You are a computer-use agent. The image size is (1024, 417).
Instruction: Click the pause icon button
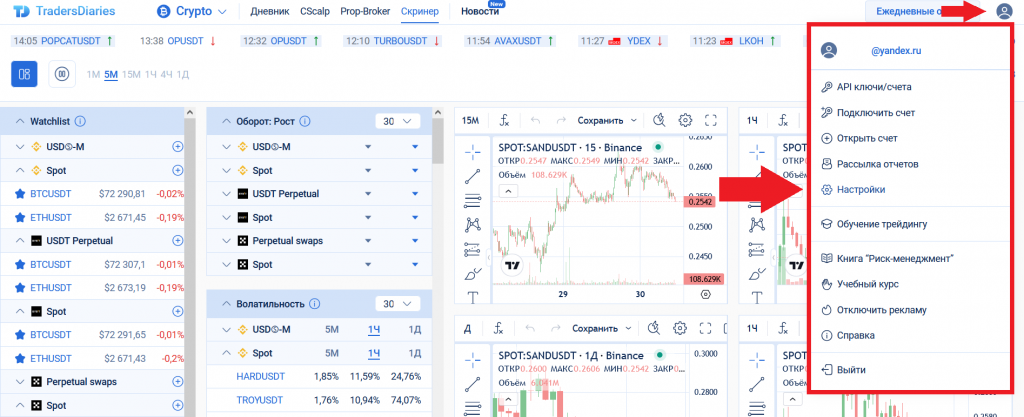pyautogui.click(x=62, y=74)
